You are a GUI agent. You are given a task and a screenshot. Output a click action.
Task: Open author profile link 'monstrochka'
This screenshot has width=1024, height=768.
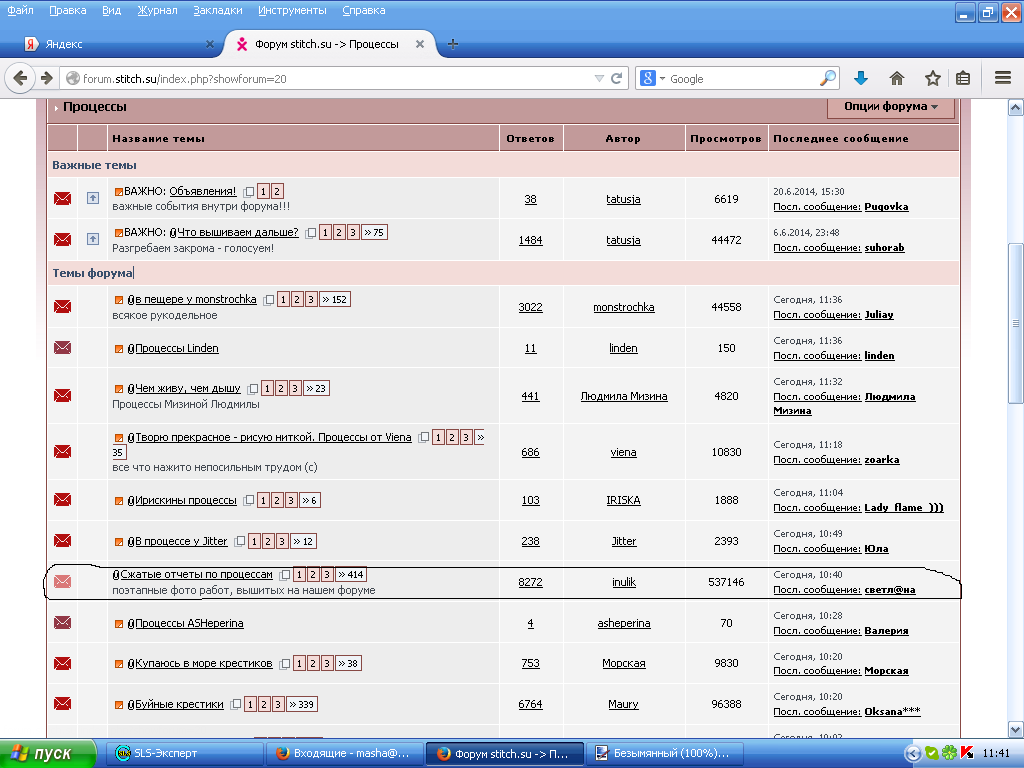(623, 307)
